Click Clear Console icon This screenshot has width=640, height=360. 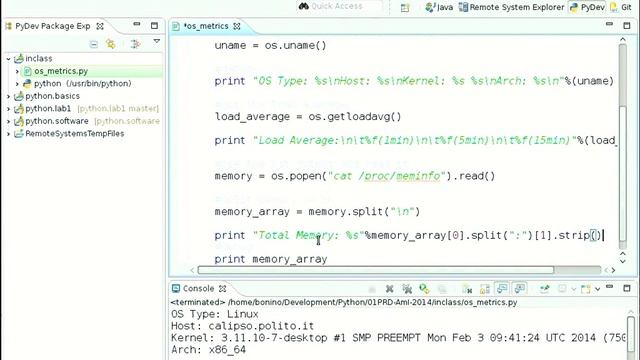[x=467, y=289]
